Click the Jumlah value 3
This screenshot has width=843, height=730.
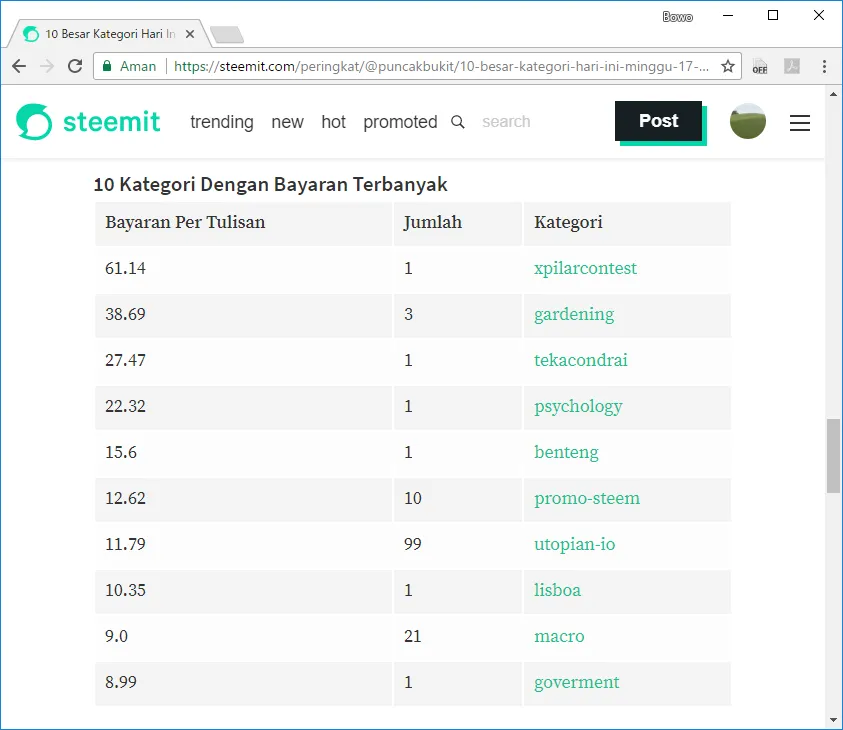tap(409, 314)
